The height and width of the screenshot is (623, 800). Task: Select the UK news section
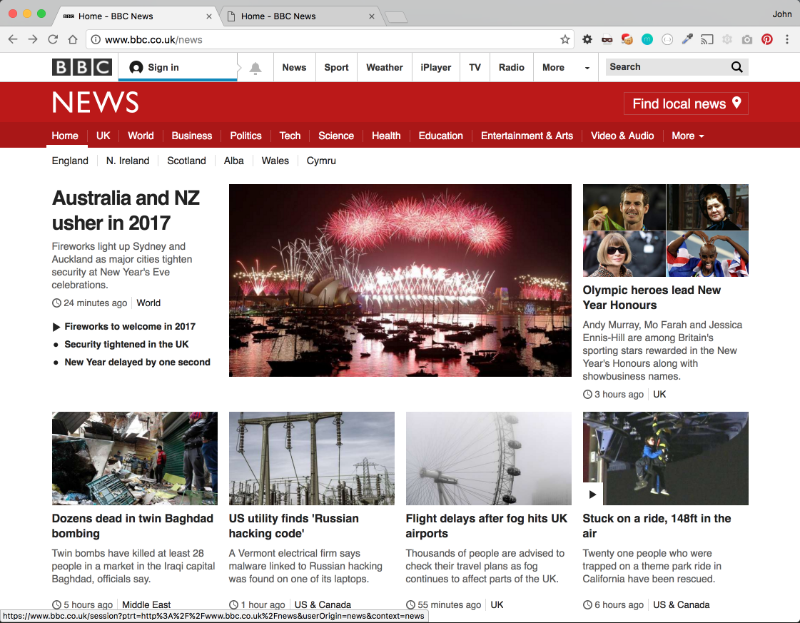click(103, 136)
